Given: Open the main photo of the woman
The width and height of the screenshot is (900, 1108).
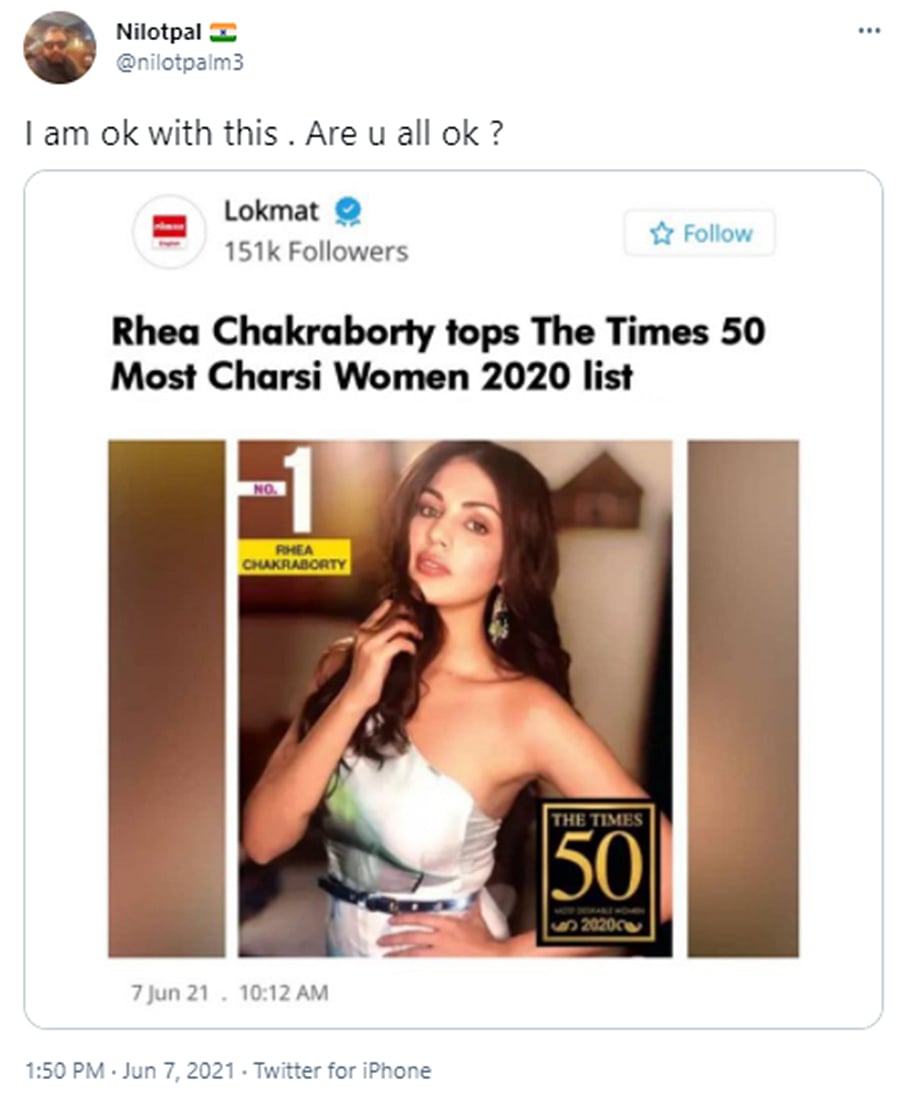Looking at the screenshot, I should point(455,700).
